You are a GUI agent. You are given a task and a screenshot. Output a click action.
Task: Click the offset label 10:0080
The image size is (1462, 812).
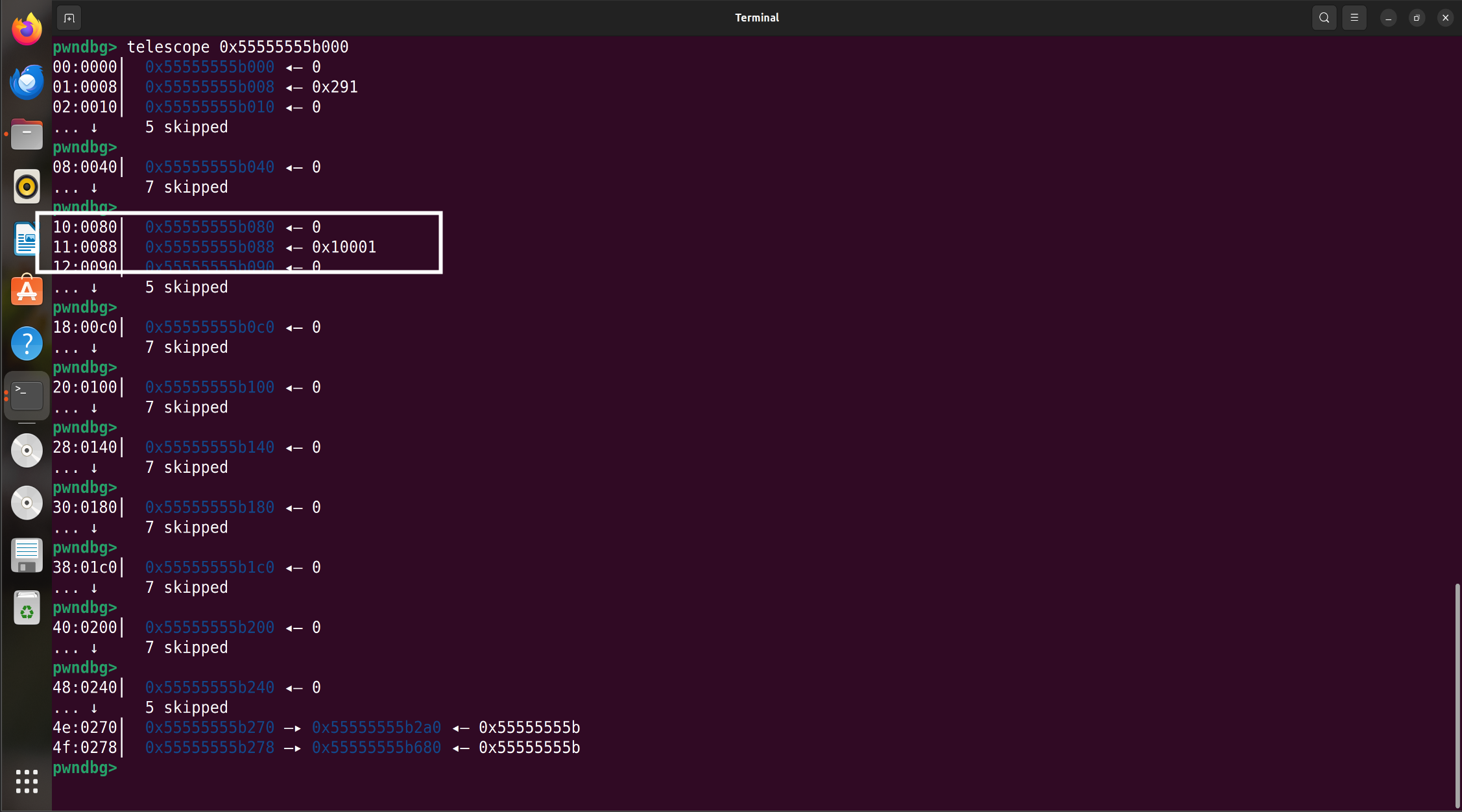tap(85, 227)
